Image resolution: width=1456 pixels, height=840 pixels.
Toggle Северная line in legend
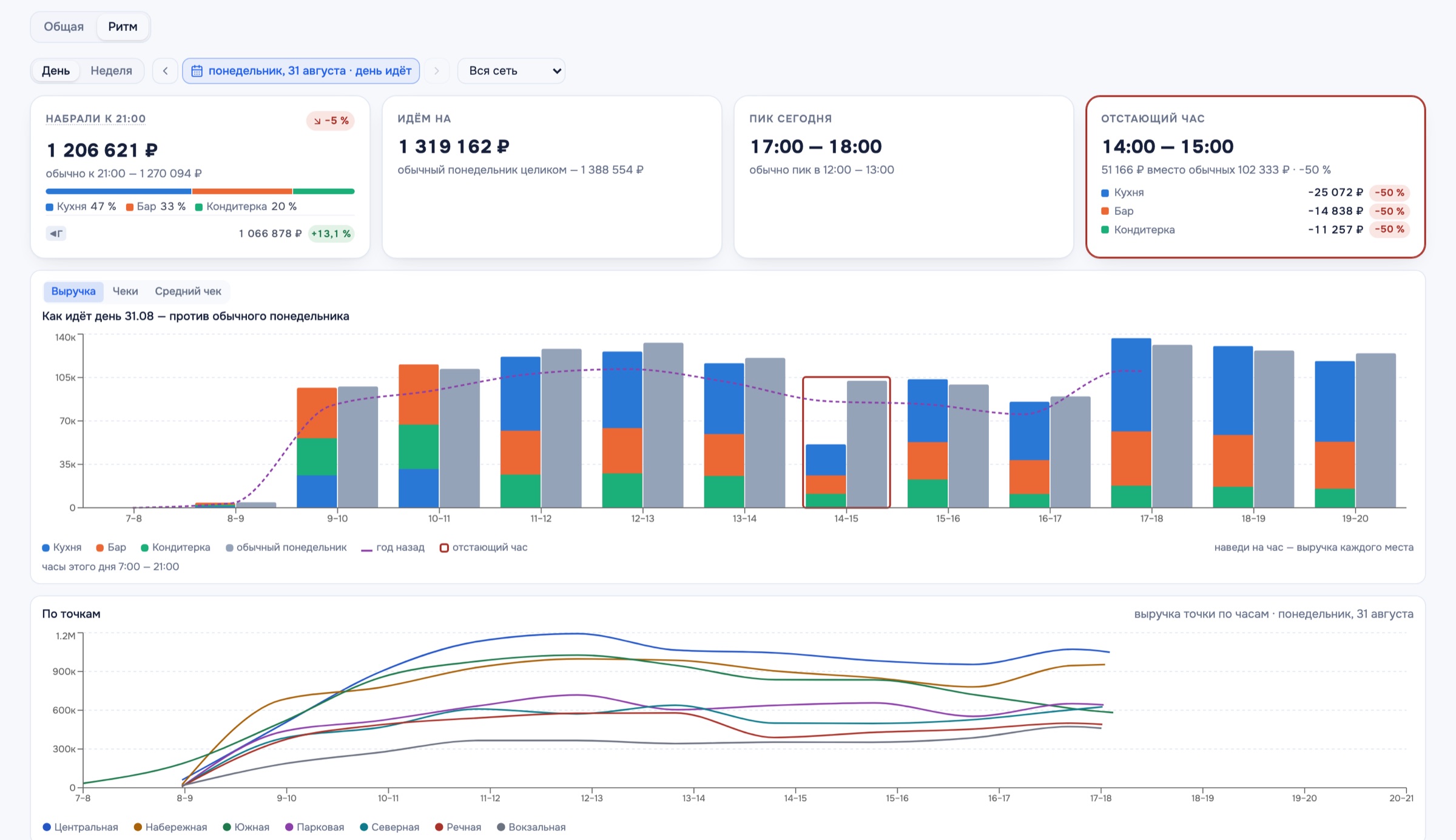389,827
